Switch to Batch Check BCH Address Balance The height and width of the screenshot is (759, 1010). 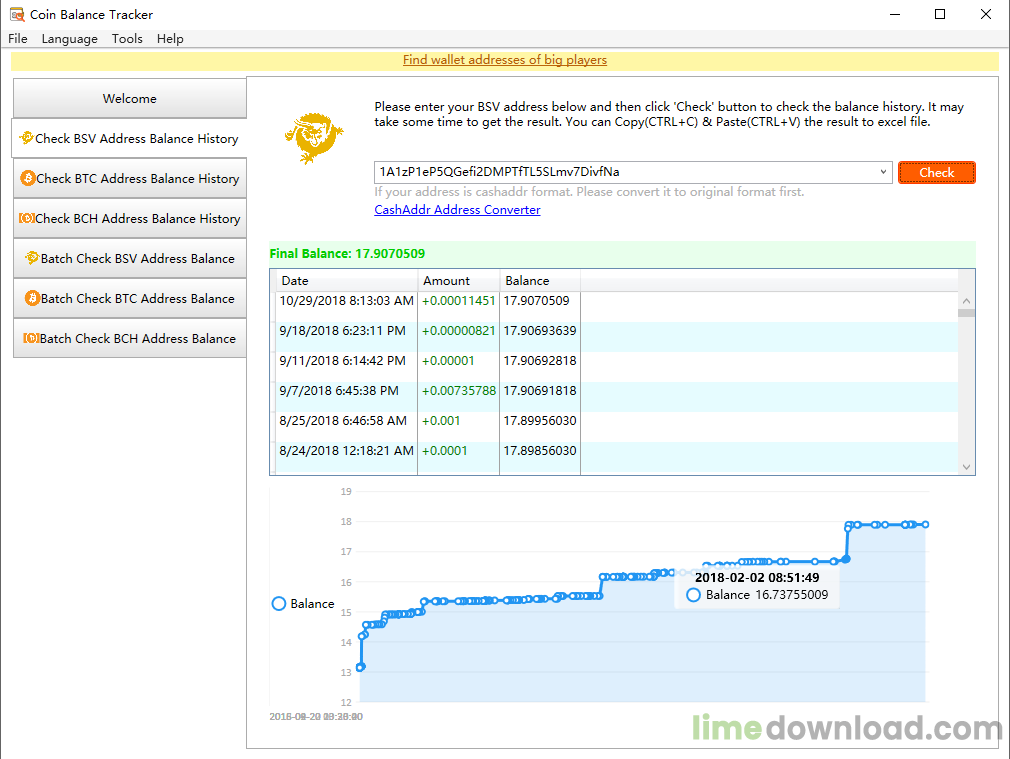(129, 339)
